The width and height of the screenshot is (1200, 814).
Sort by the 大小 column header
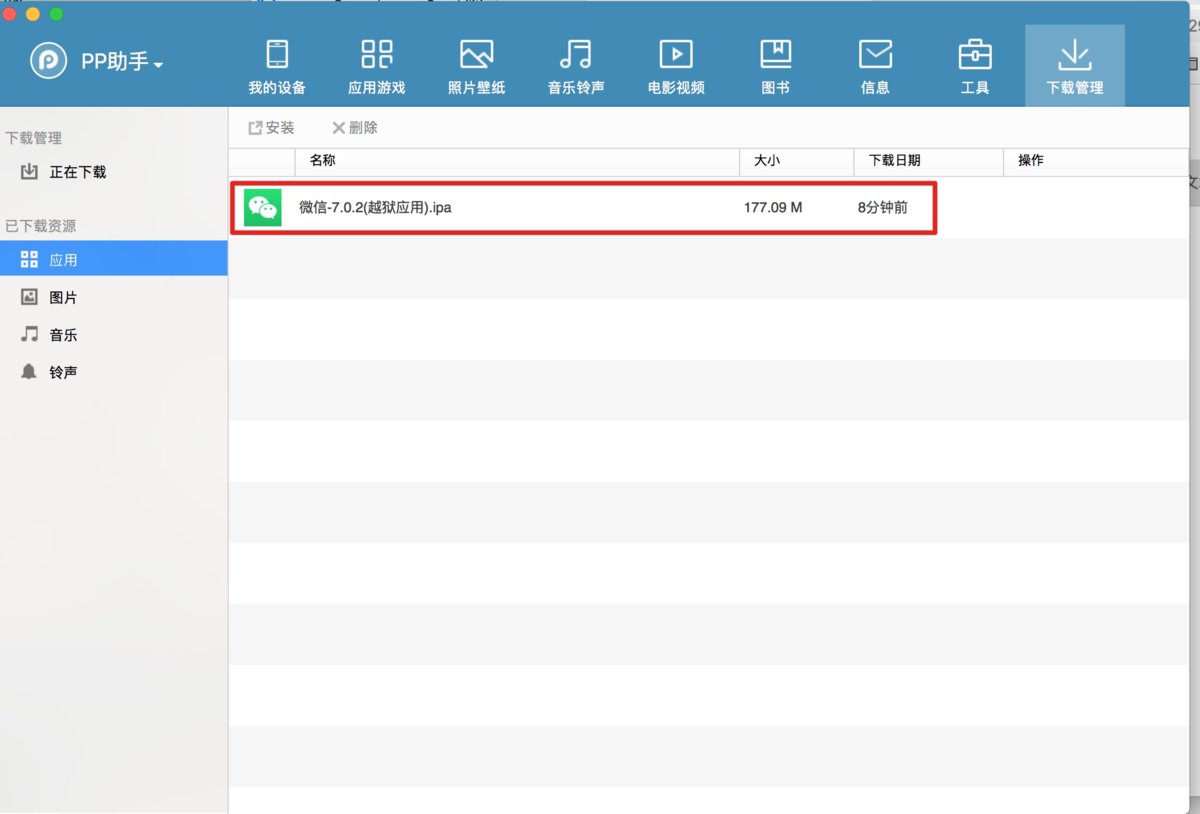point(797,161)
